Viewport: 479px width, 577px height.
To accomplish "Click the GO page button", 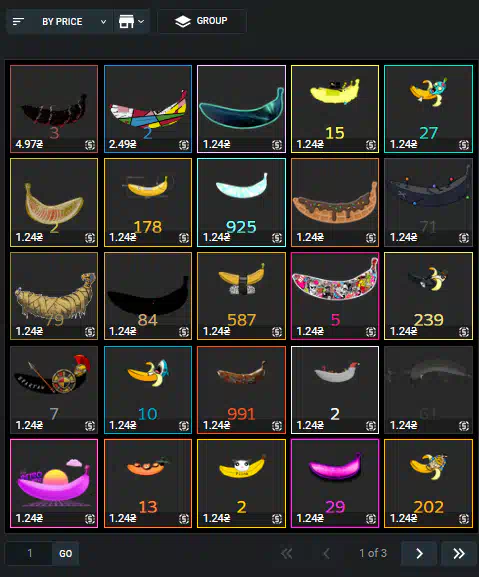I will point(65,553).
